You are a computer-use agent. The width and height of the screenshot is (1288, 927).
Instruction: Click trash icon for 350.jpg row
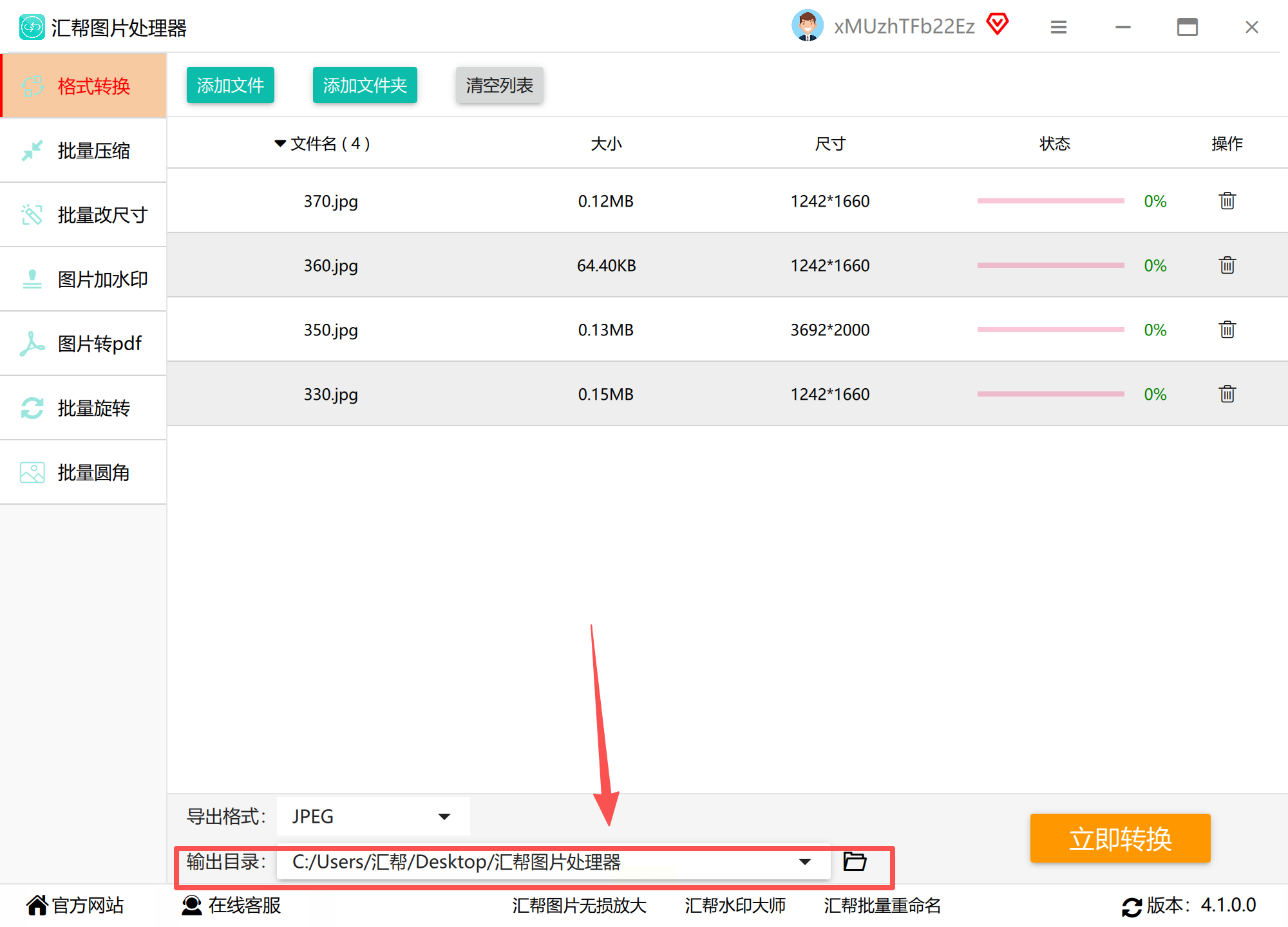(1227, 330)
